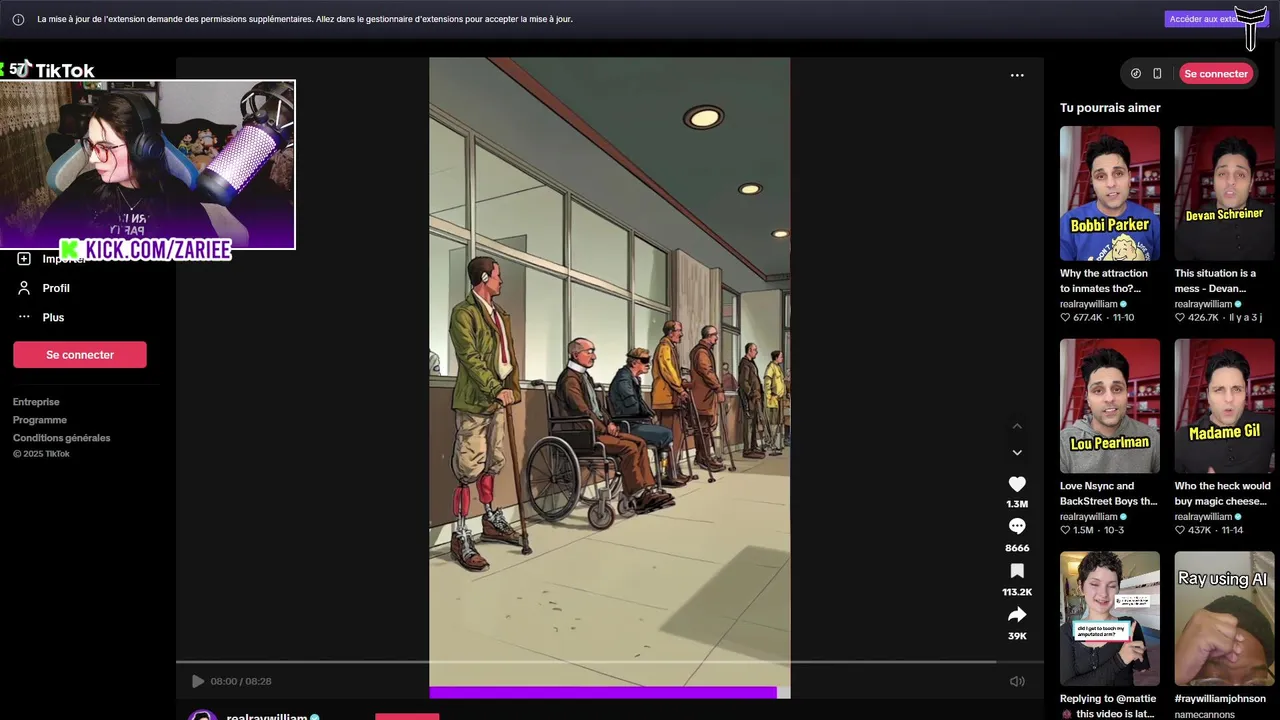Open the Madame Gil video thumbnail

pos(1224,406)
